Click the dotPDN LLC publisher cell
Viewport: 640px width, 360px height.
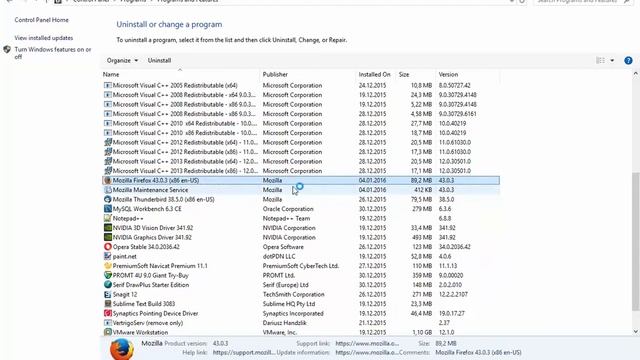(279, 256)
